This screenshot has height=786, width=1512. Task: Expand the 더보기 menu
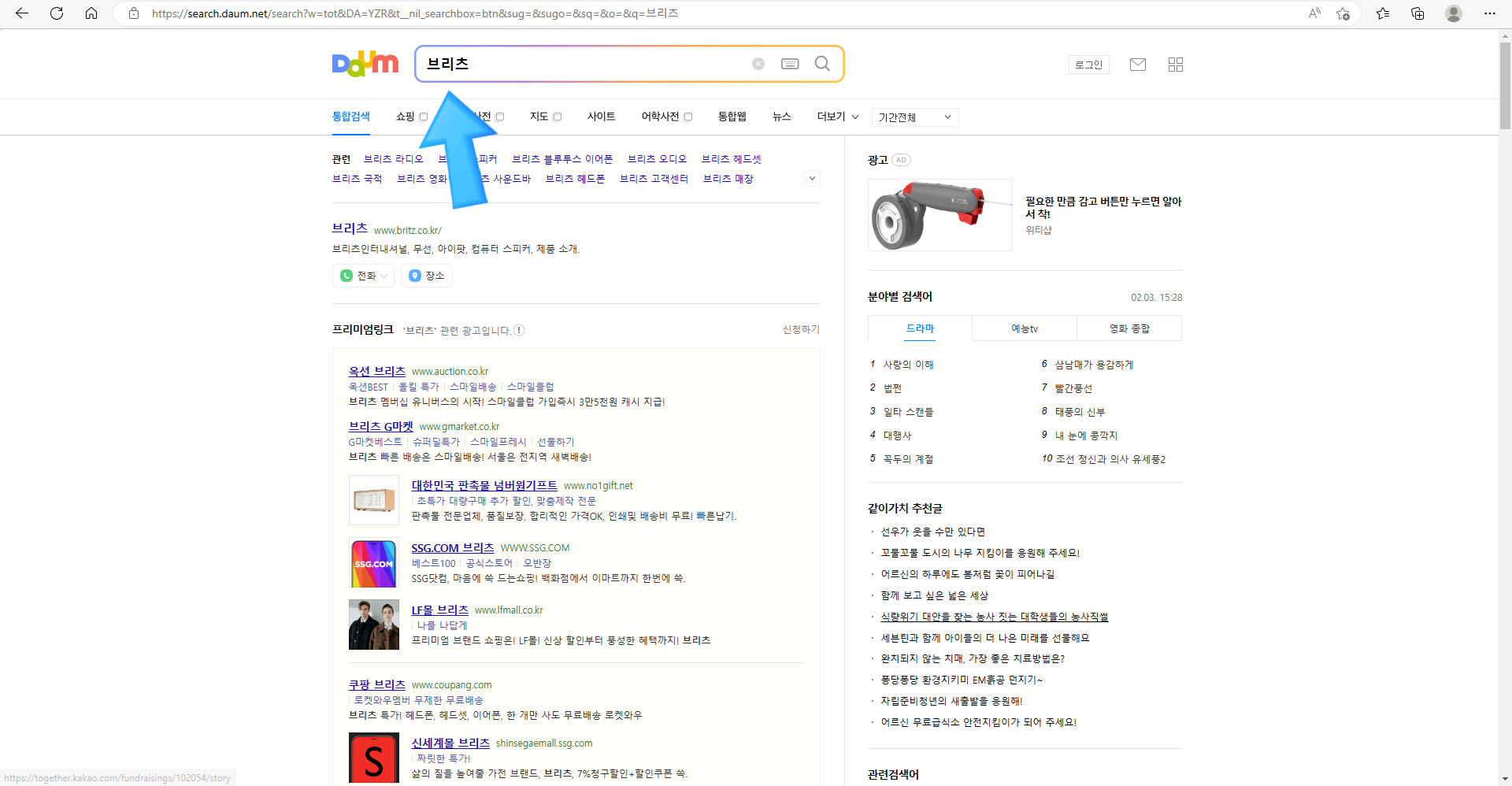tap(838, 117)
